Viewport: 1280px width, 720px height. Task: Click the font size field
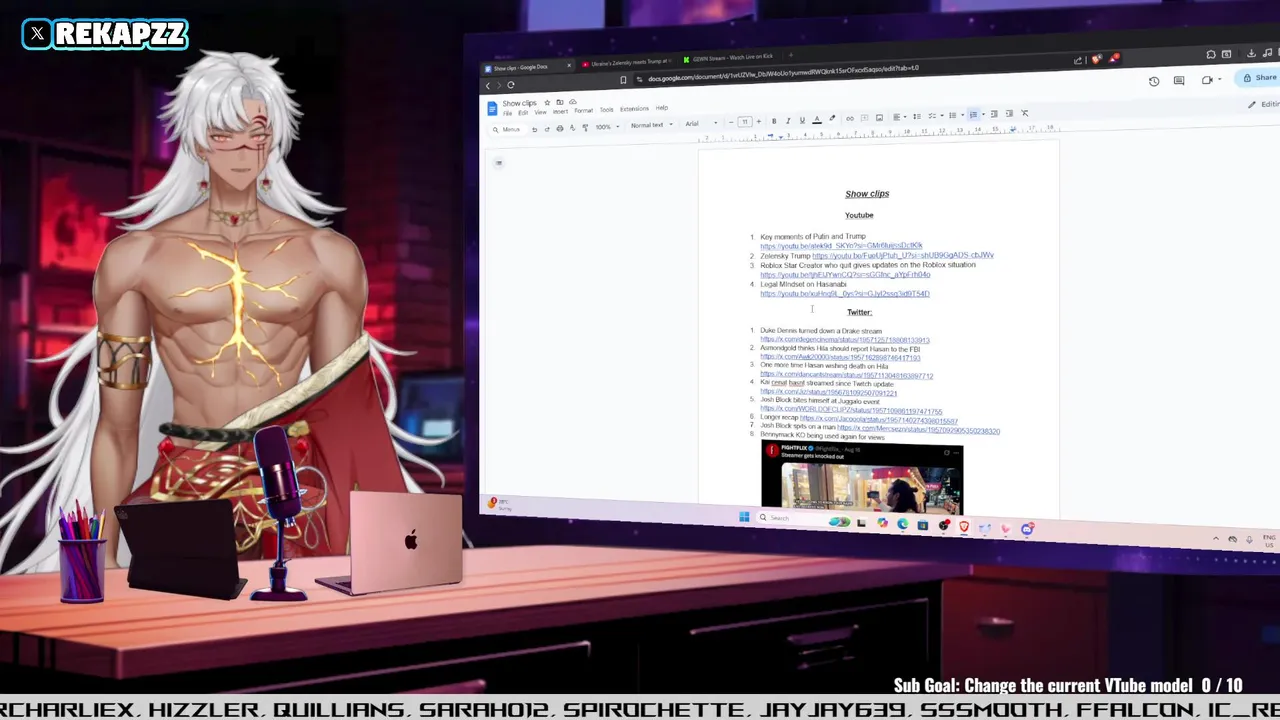pos(745,122)
